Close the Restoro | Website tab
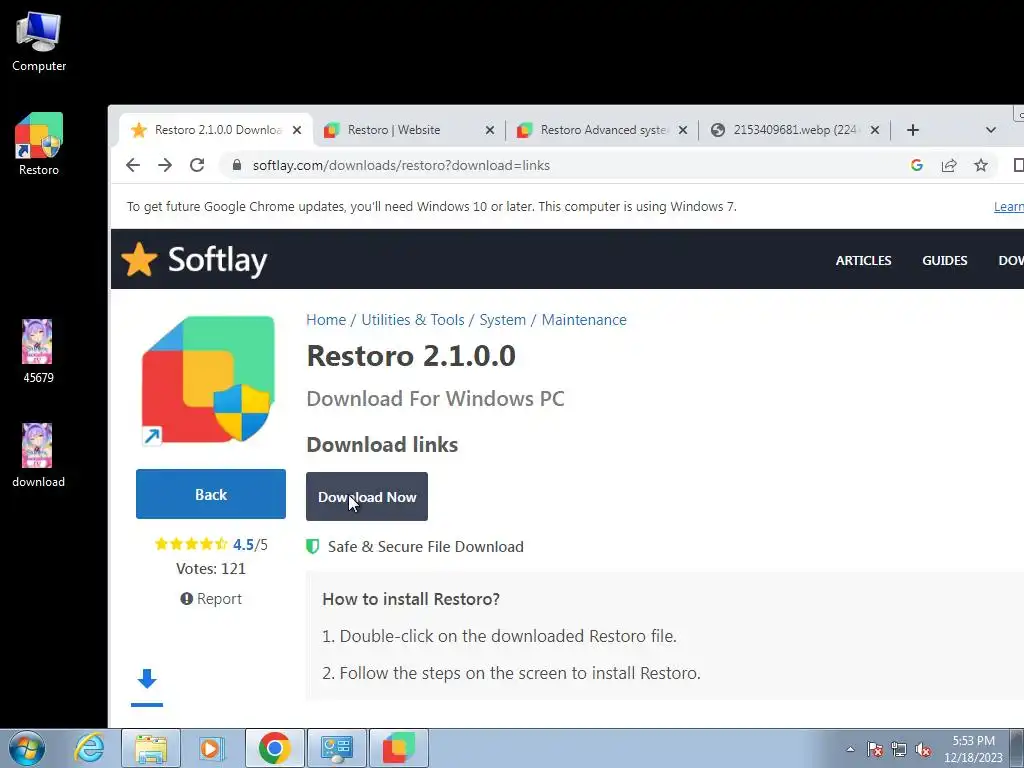Screen dimensions: 1024x768 (490, 130)
